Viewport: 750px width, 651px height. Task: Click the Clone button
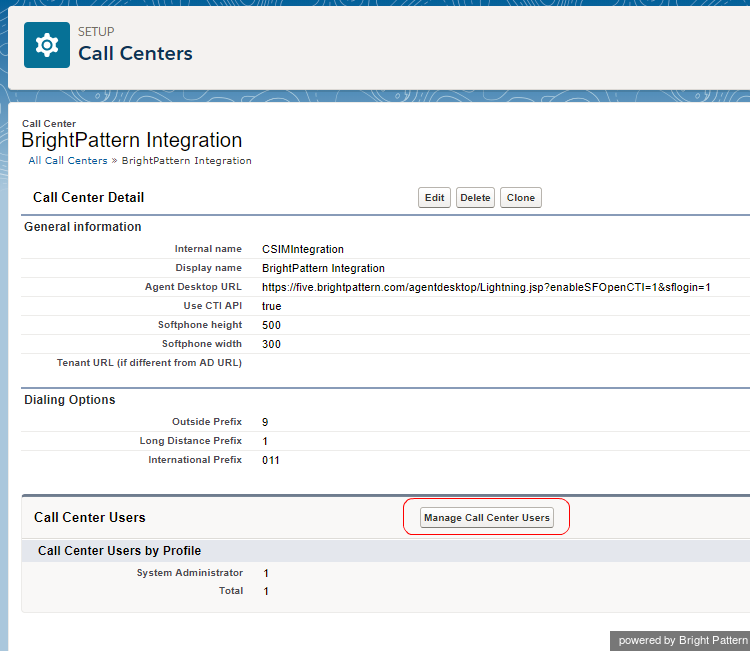[x=520, y=198]
